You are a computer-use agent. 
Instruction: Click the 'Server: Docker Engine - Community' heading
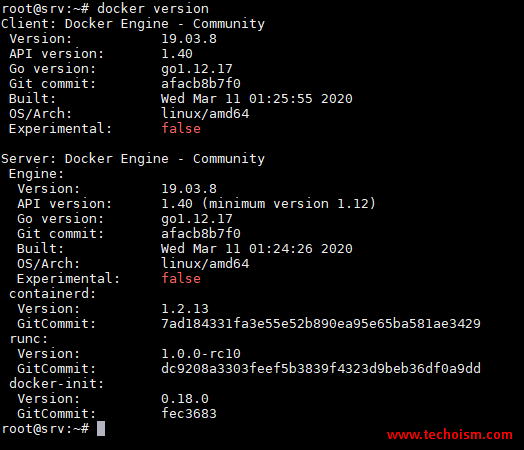click(133, 159)
